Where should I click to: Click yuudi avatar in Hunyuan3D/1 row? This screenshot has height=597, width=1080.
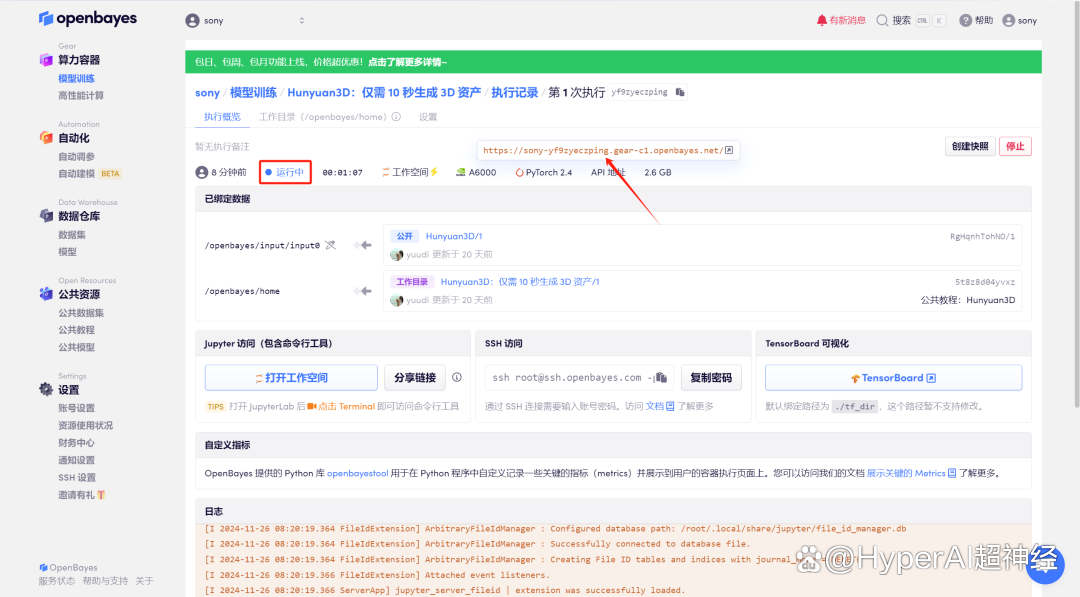click(x=397, y=255)
